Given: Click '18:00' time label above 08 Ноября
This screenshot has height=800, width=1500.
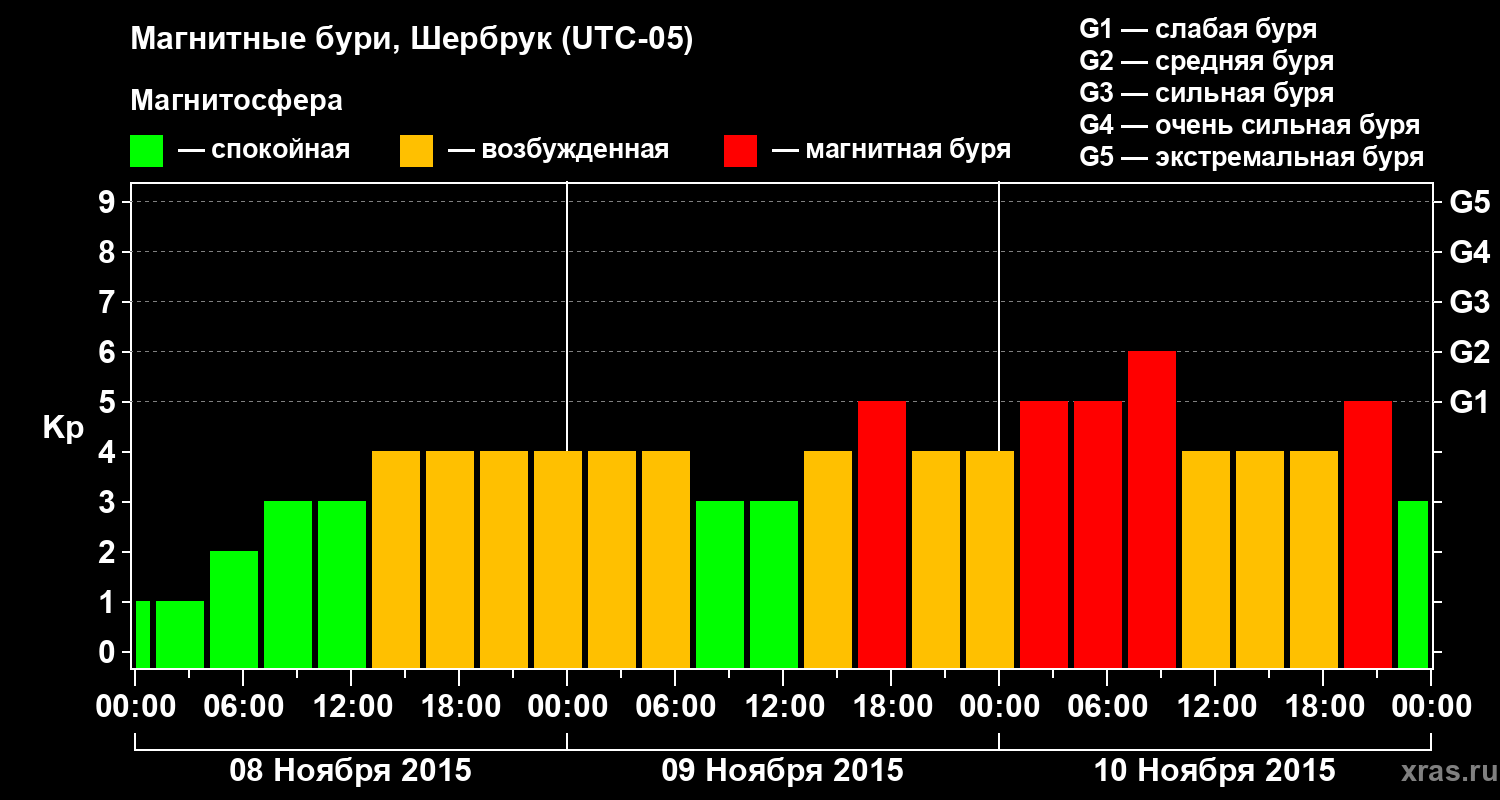Looking at the screenshot, I should point(459,707).
